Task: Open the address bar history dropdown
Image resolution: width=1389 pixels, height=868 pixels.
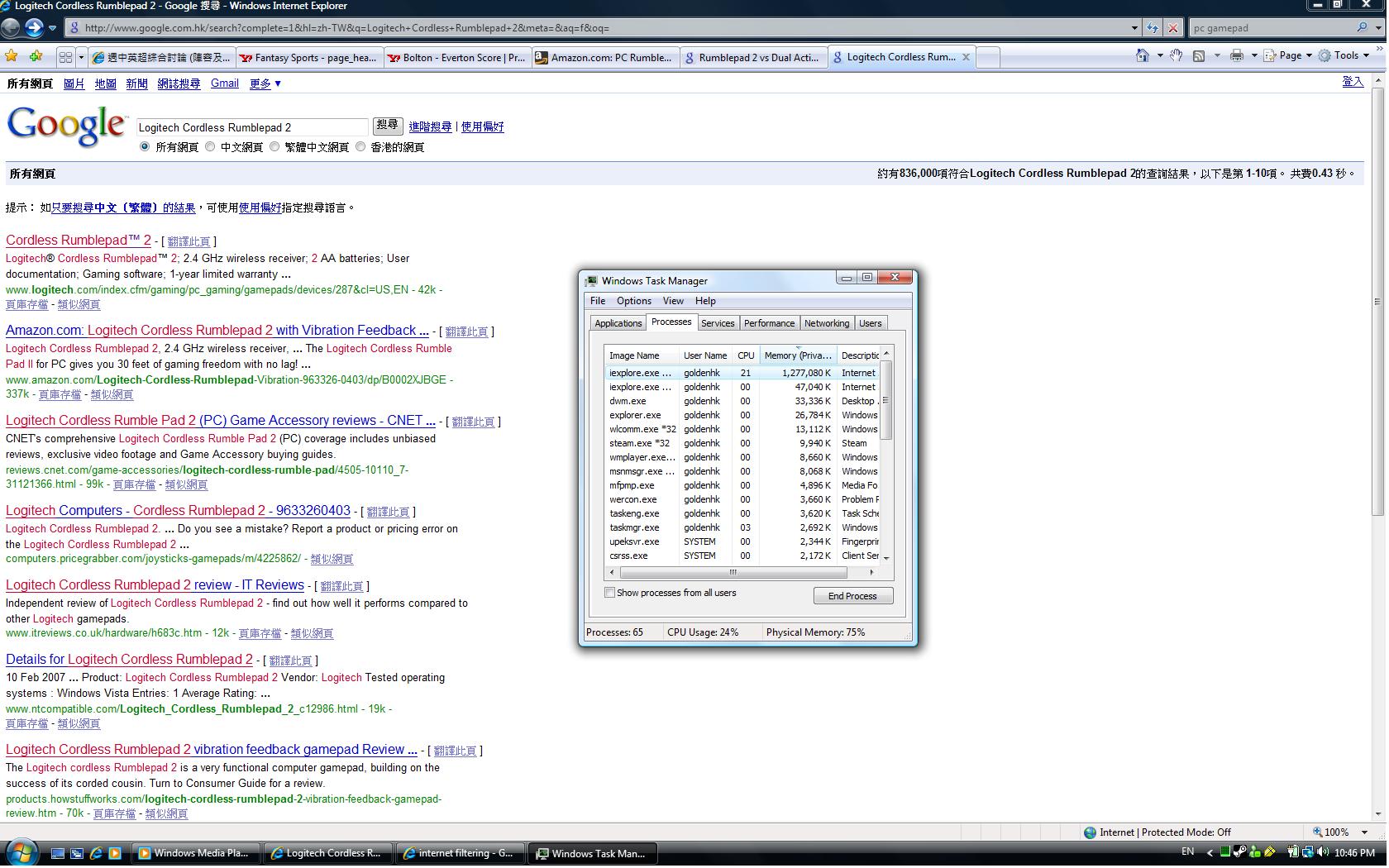Action: point(1134,27)
